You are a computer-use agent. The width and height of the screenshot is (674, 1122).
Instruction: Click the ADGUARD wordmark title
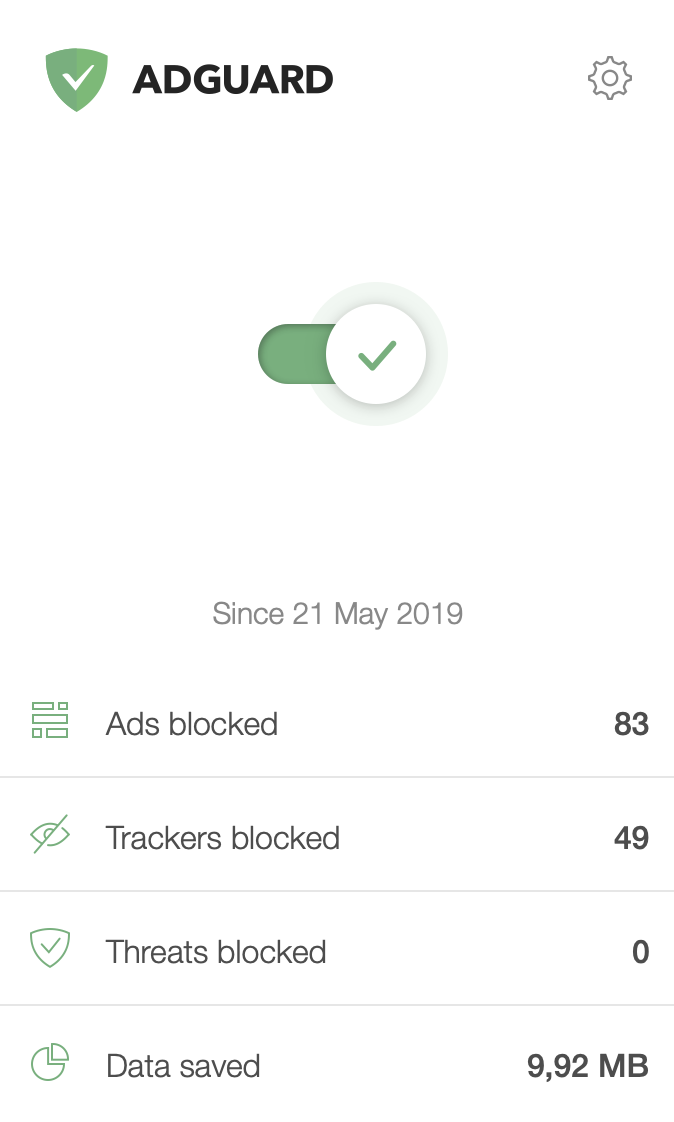(232, 80)
